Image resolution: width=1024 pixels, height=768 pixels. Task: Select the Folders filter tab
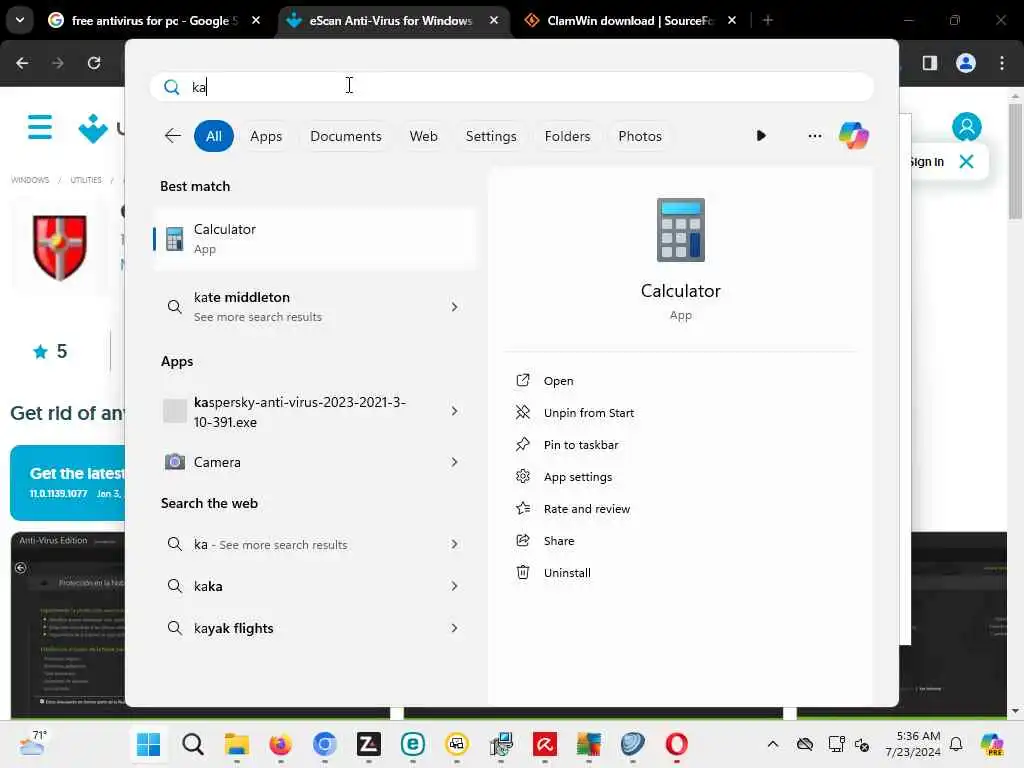pos(568,136)
